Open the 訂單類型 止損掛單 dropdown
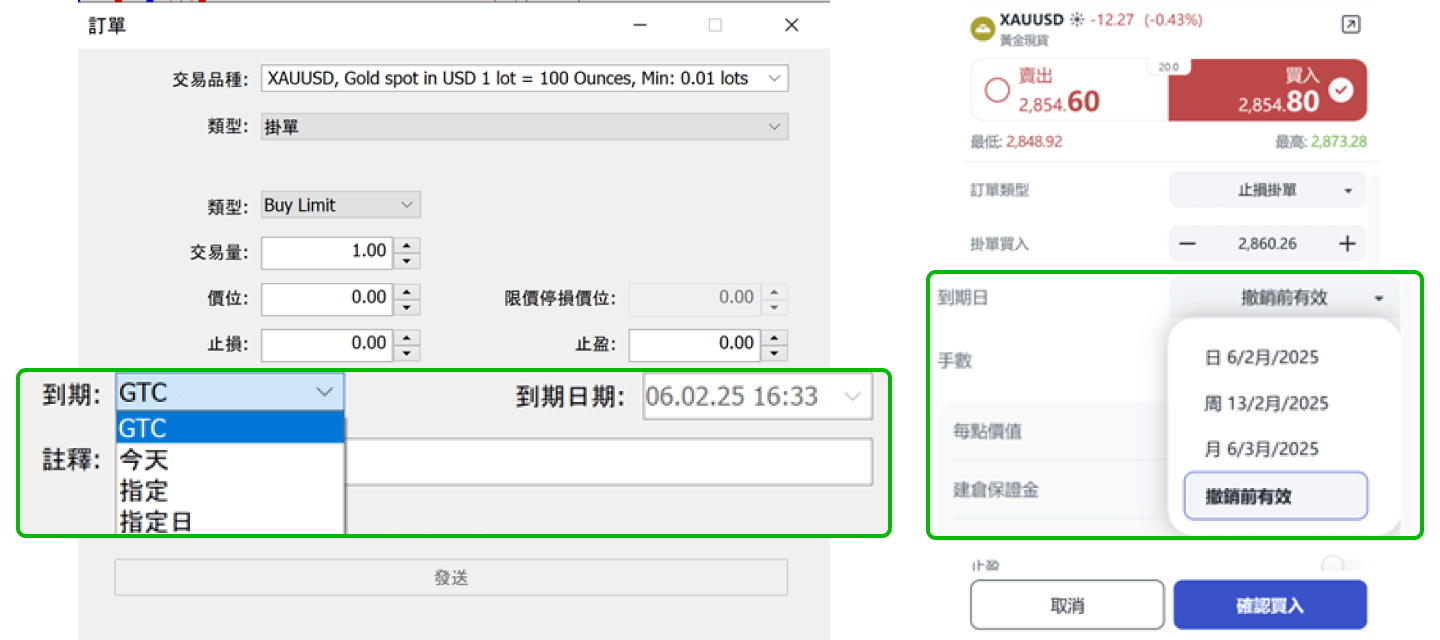The width and height of the screenshot is (1440, 640). [1266, 189]
